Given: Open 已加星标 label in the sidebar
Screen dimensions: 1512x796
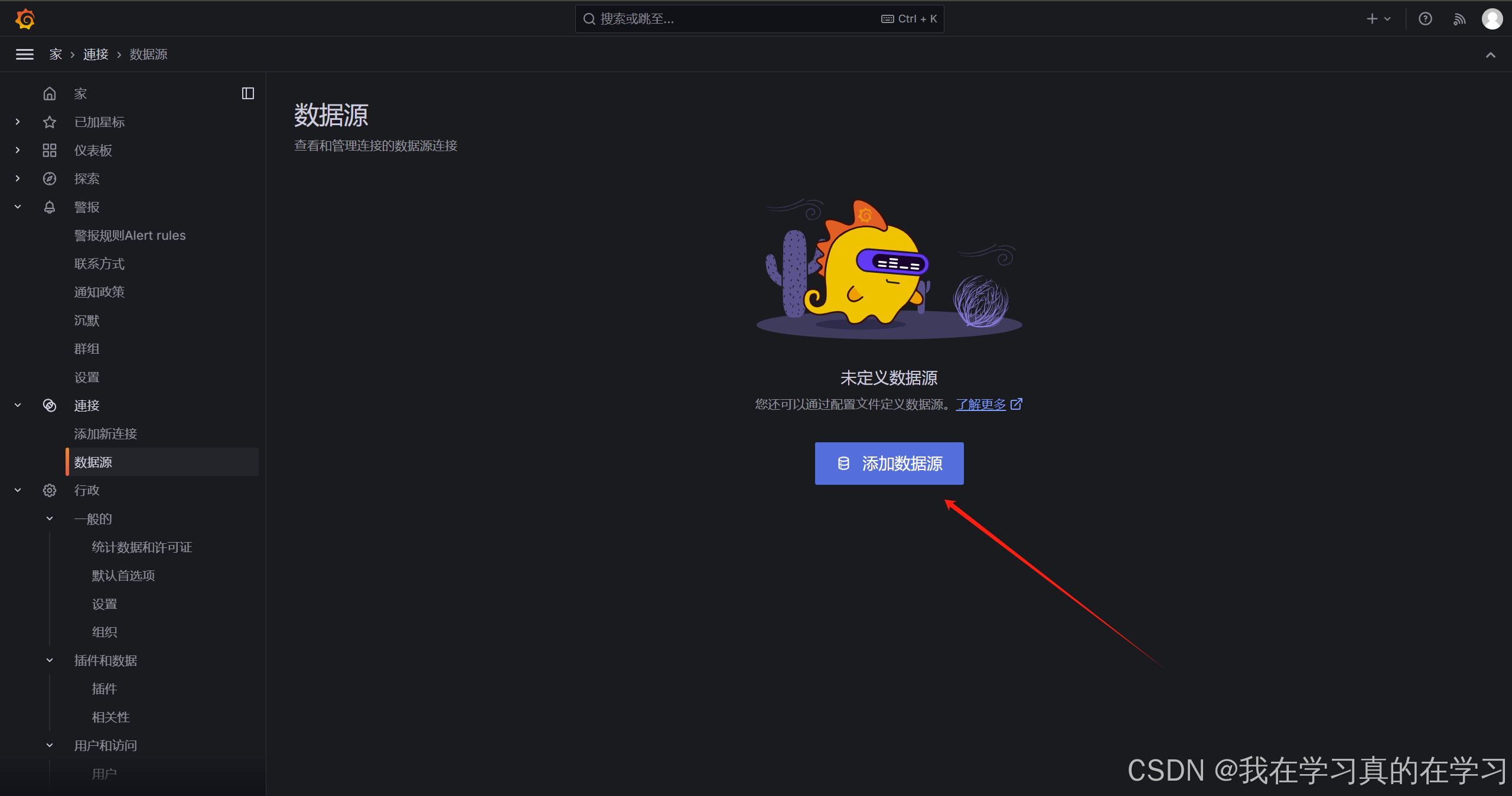Looking at the screenshot, I should pos(99,122).
